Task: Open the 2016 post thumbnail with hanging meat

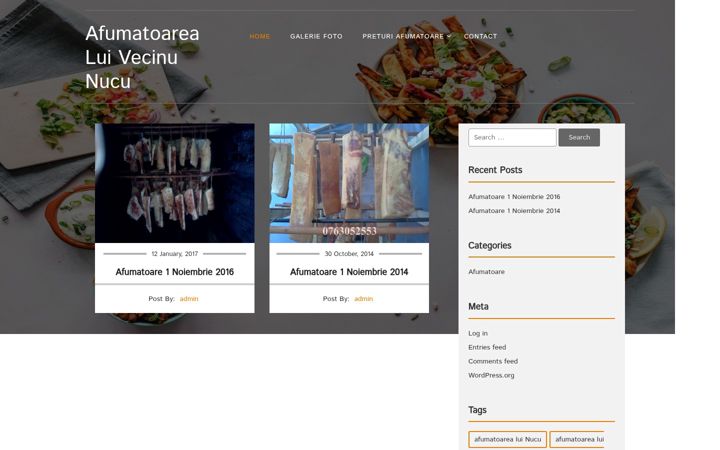Action: 174,183
